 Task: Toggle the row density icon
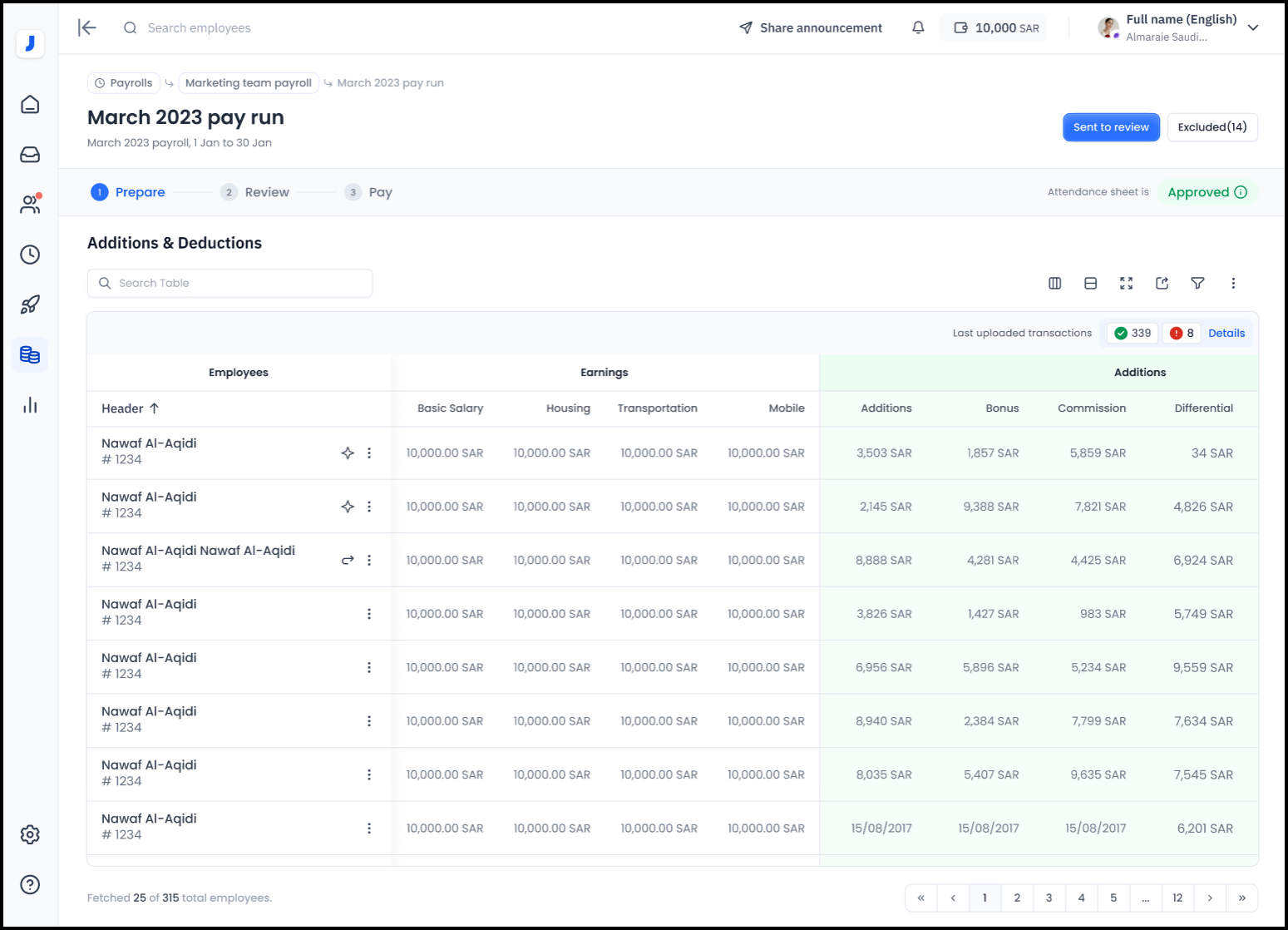[x=1090, y=284]
